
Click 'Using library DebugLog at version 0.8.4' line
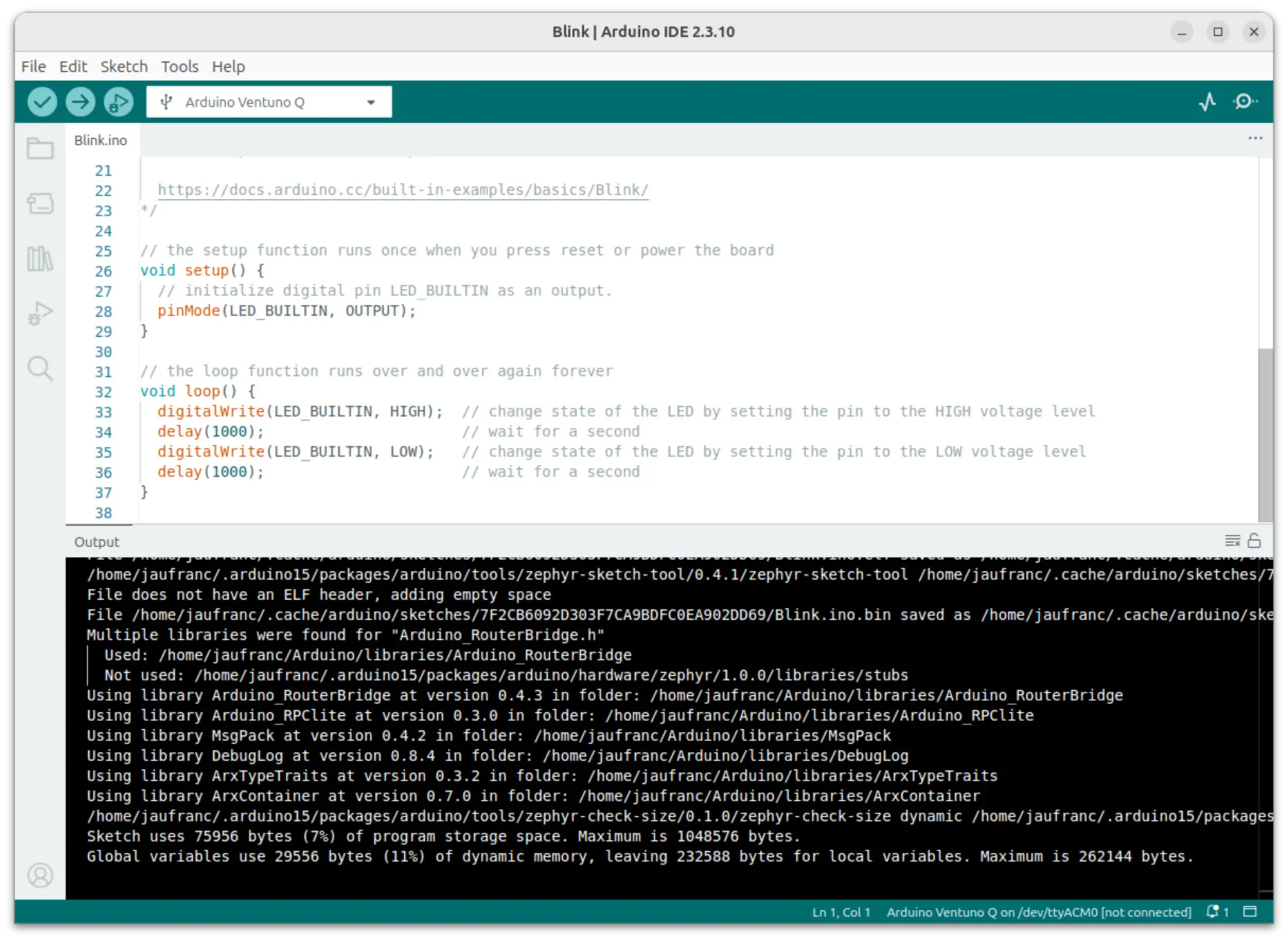pos(497,756)
